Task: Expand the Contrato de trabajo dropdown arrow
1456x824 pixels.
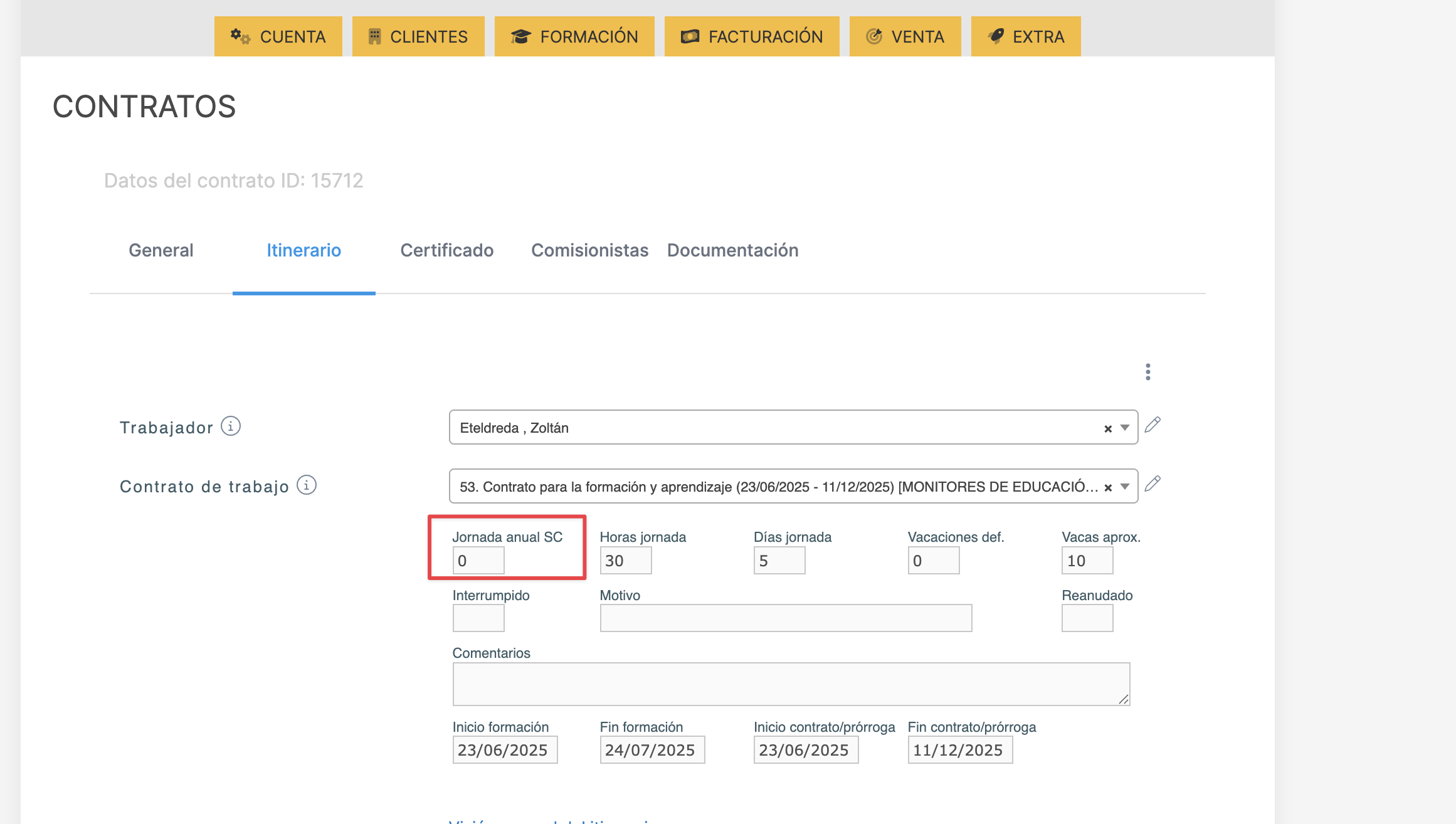Action: 1125,487
